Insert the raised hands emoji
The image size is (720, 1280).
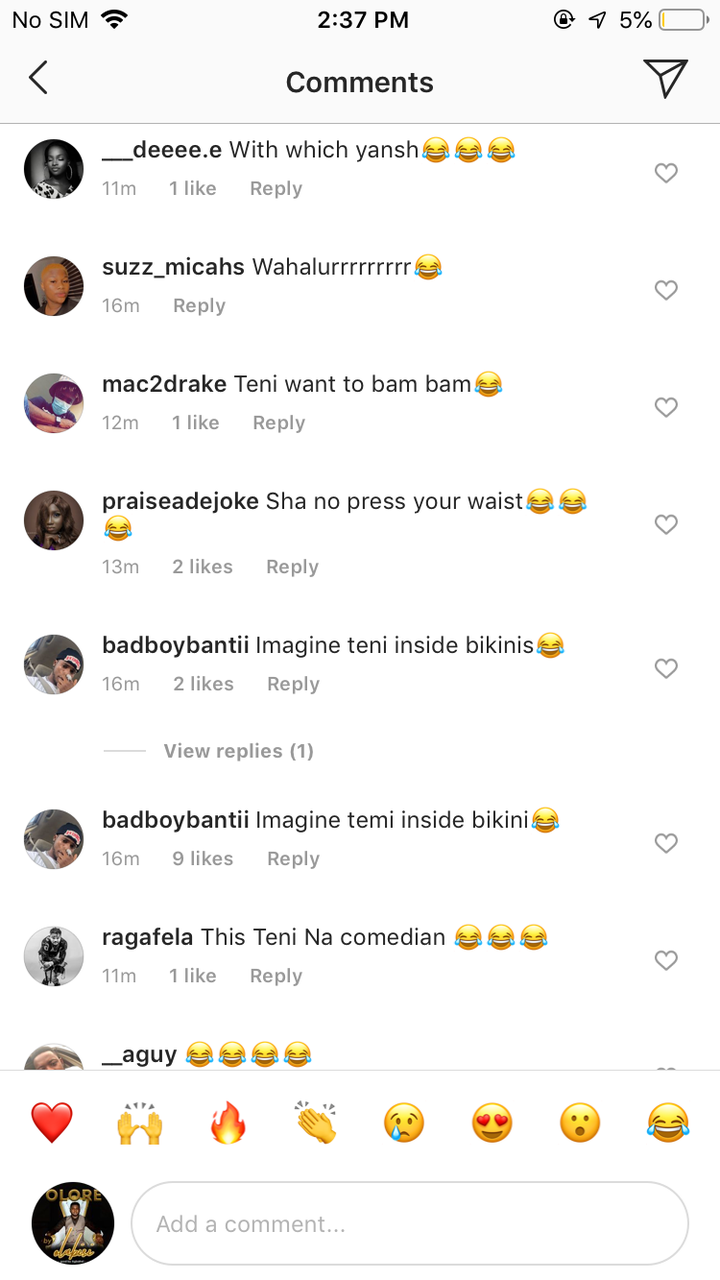point(140,1122)
